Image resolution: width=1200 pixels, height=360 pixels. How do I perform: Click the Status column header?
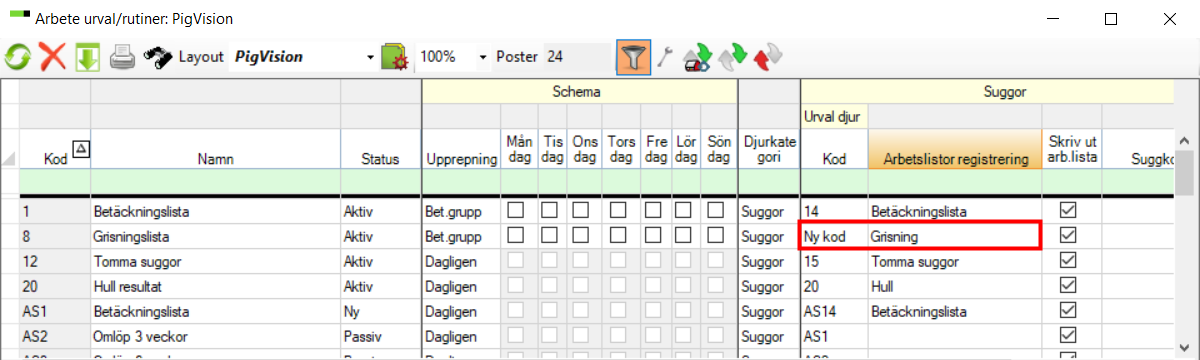click(380, 159)
